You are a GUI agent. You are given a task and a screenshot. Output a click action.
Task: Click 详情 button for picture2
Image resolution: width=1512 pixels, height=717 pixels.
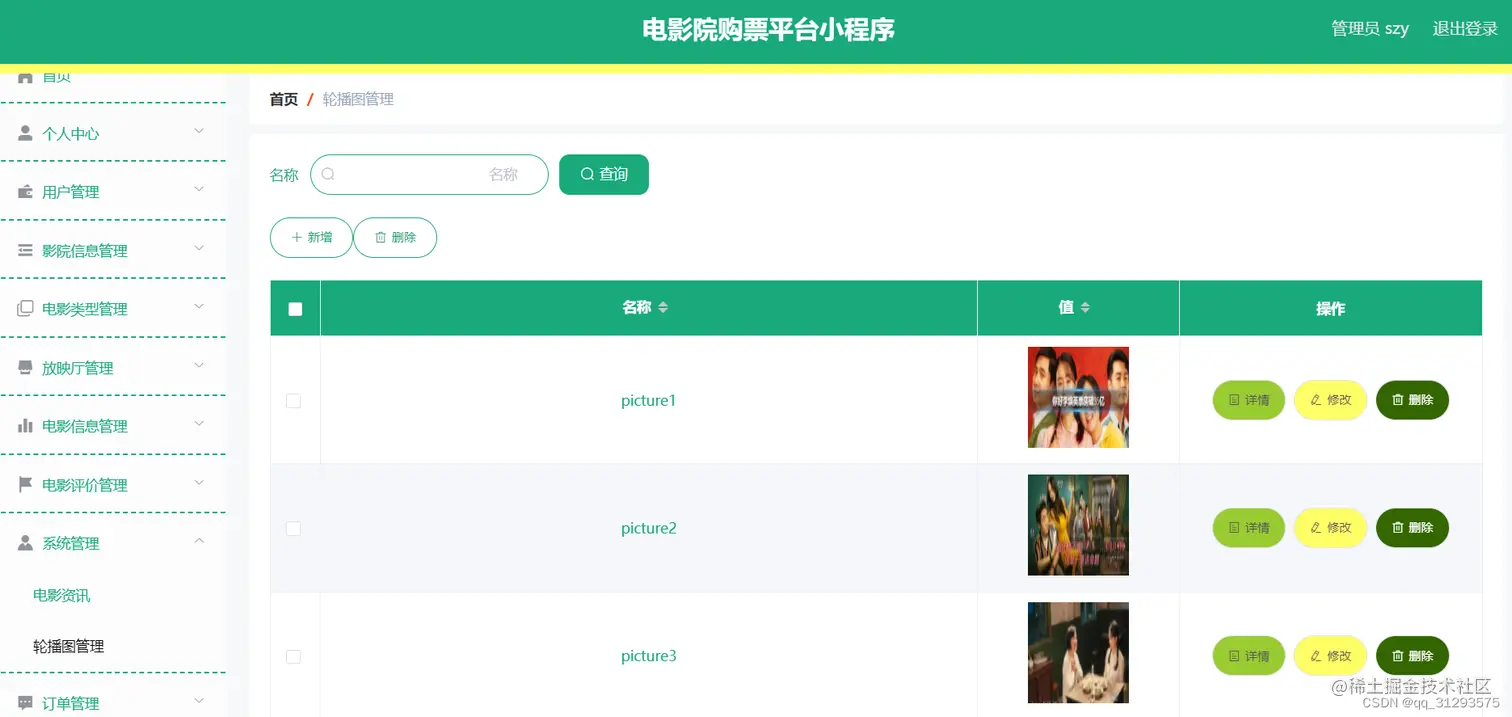1249,528
